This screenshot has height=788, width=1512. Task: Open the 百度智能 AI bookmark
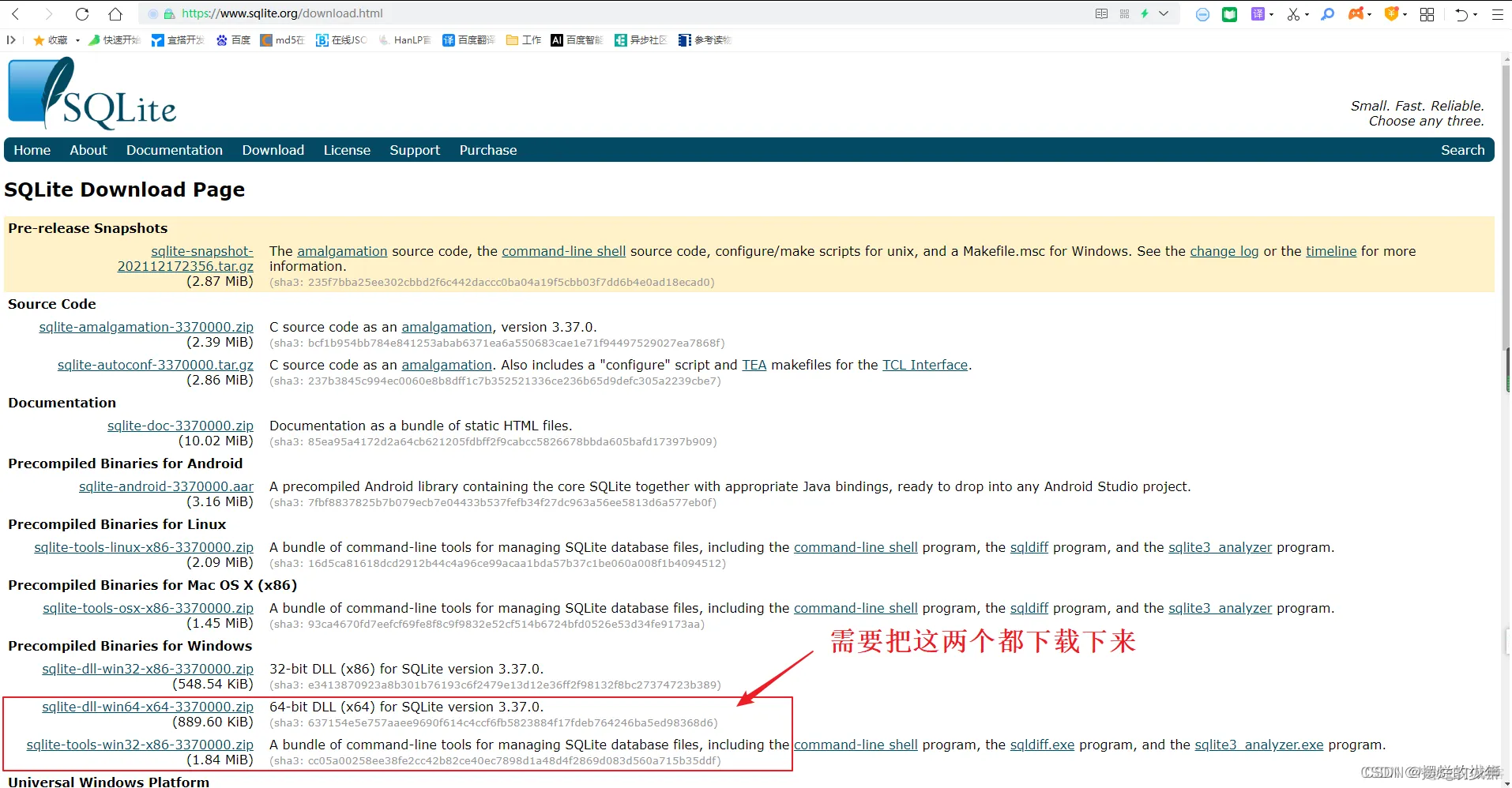tap(577, 40)
